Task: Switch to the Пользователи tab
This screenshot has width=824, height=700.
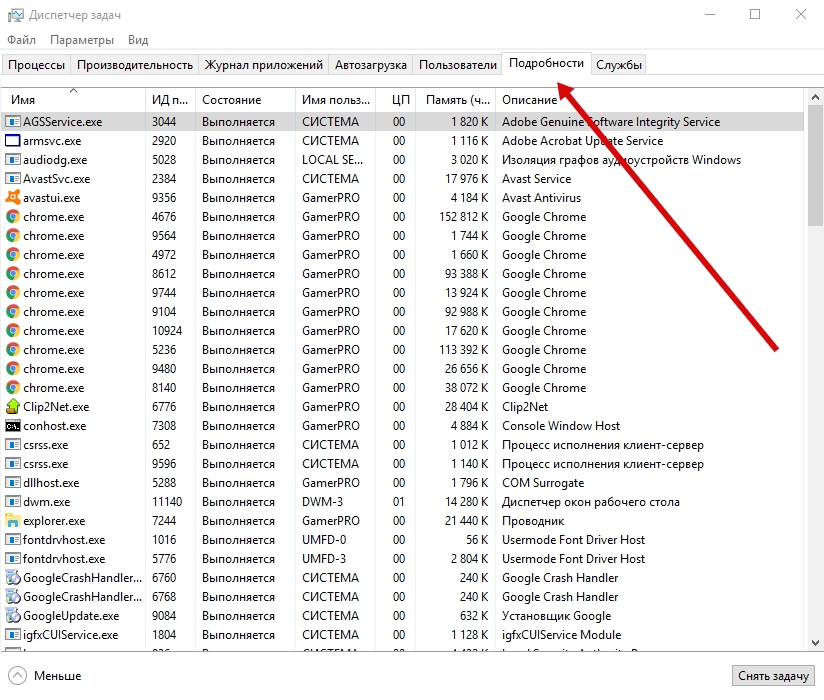Action: click(x=457, y=65)
